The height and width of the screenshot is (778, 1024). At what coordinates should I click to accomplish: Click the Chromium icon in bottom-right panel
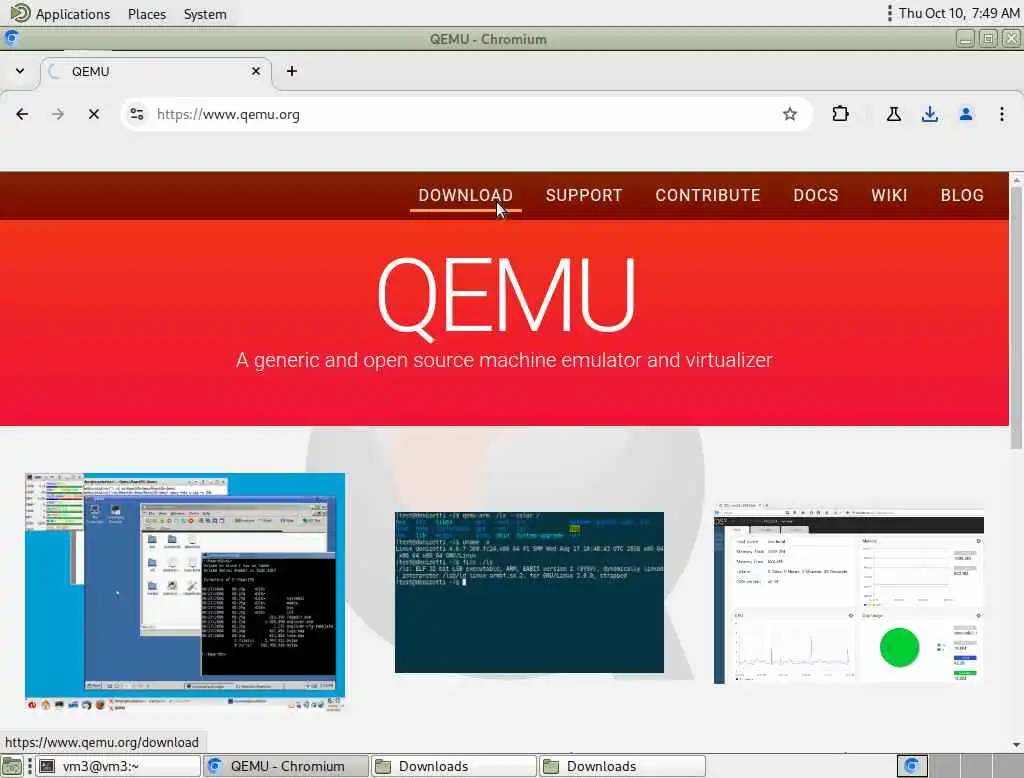[x=912, y=766]
